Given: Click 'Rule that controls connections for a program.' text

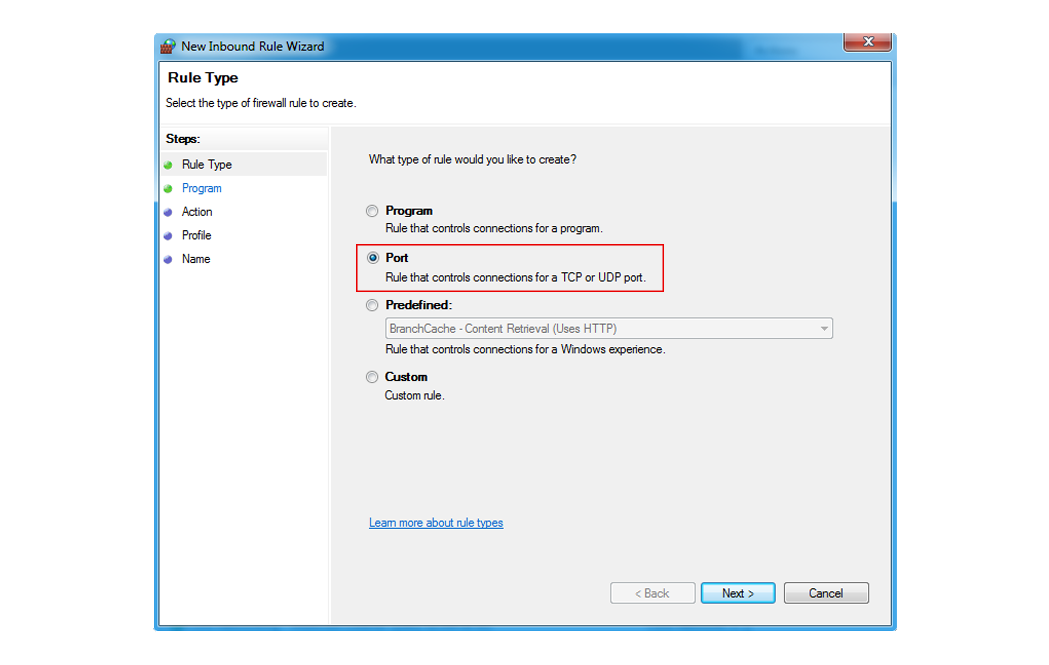Looking at the screenshot, I should (494, 229).
